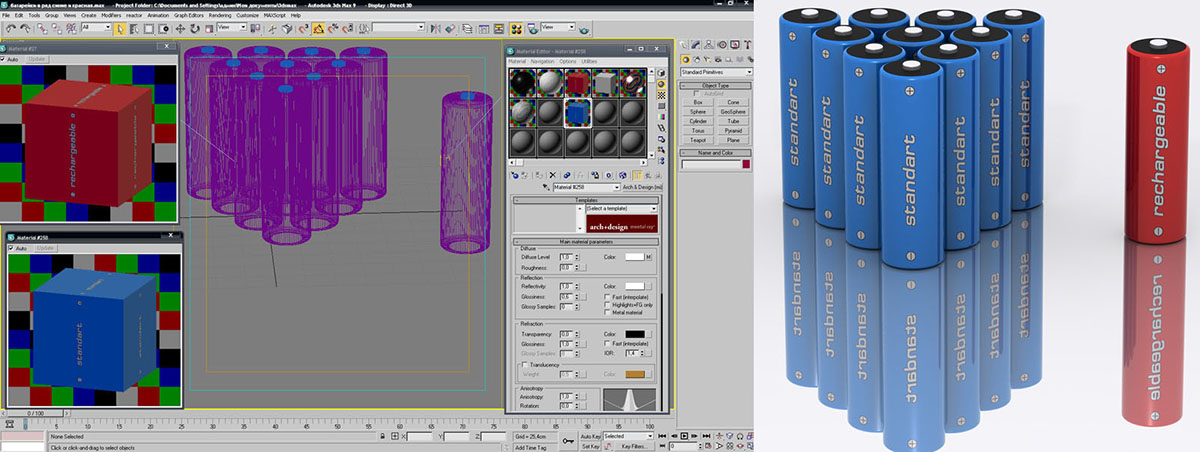
Task: Open the Standard Primitives category dropdown
Action: 717,72
